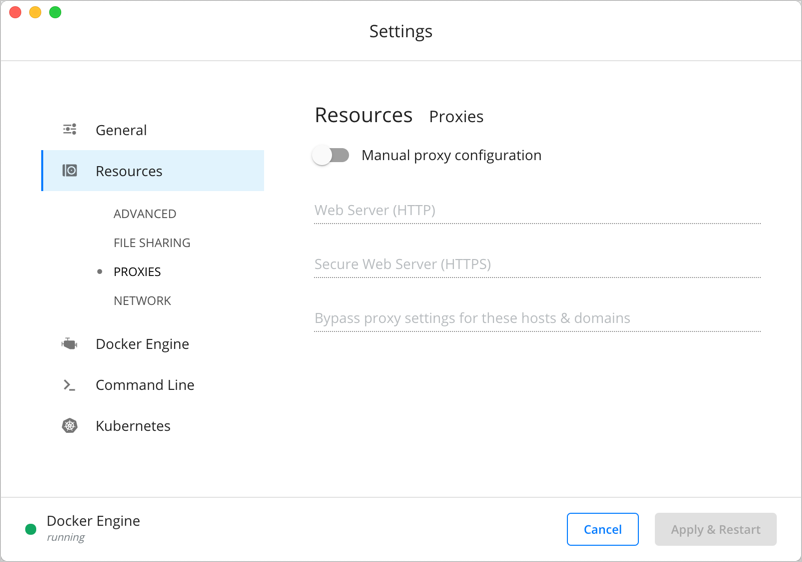Viewport: 802px width, 562px height.
Task: Select the PROXIES sub-item label
Action: [137, 272]
